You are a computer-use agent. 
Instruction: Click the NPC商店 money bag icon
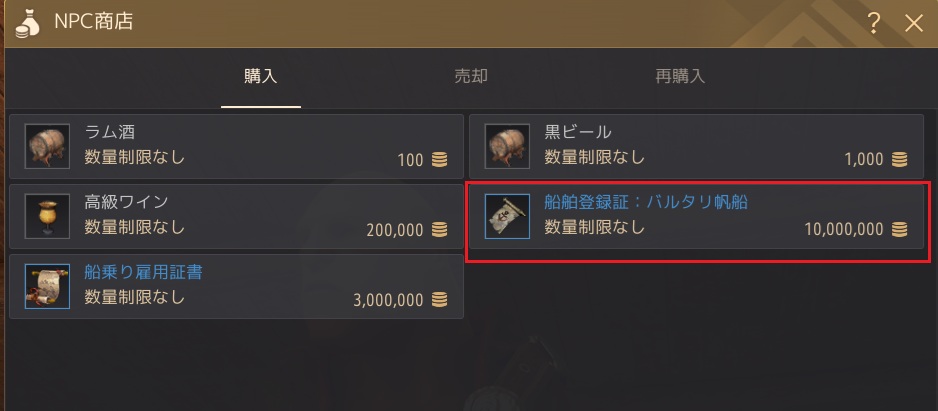27,24
